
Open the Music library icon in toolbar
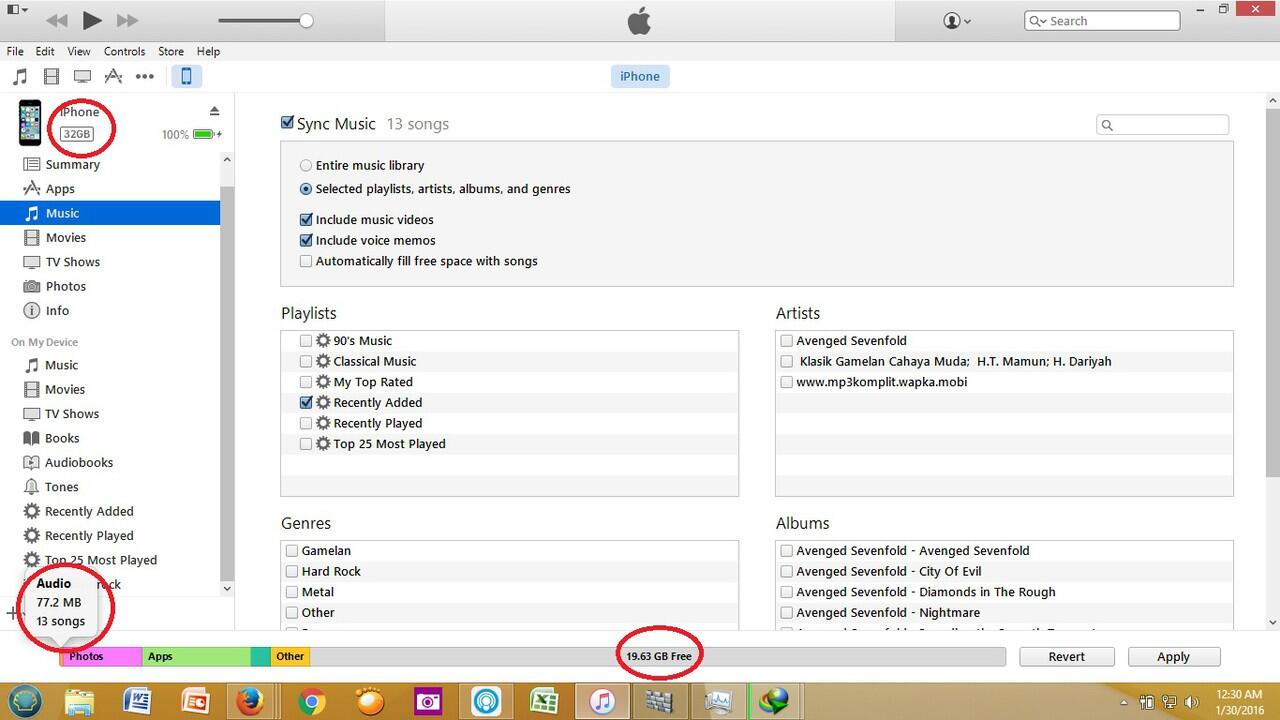pos(20,76)
